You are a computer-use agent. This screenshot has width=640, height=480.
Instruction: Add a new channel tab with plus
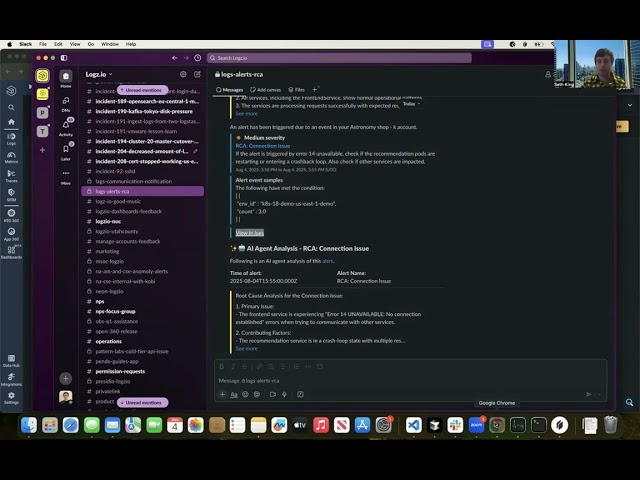315,90
